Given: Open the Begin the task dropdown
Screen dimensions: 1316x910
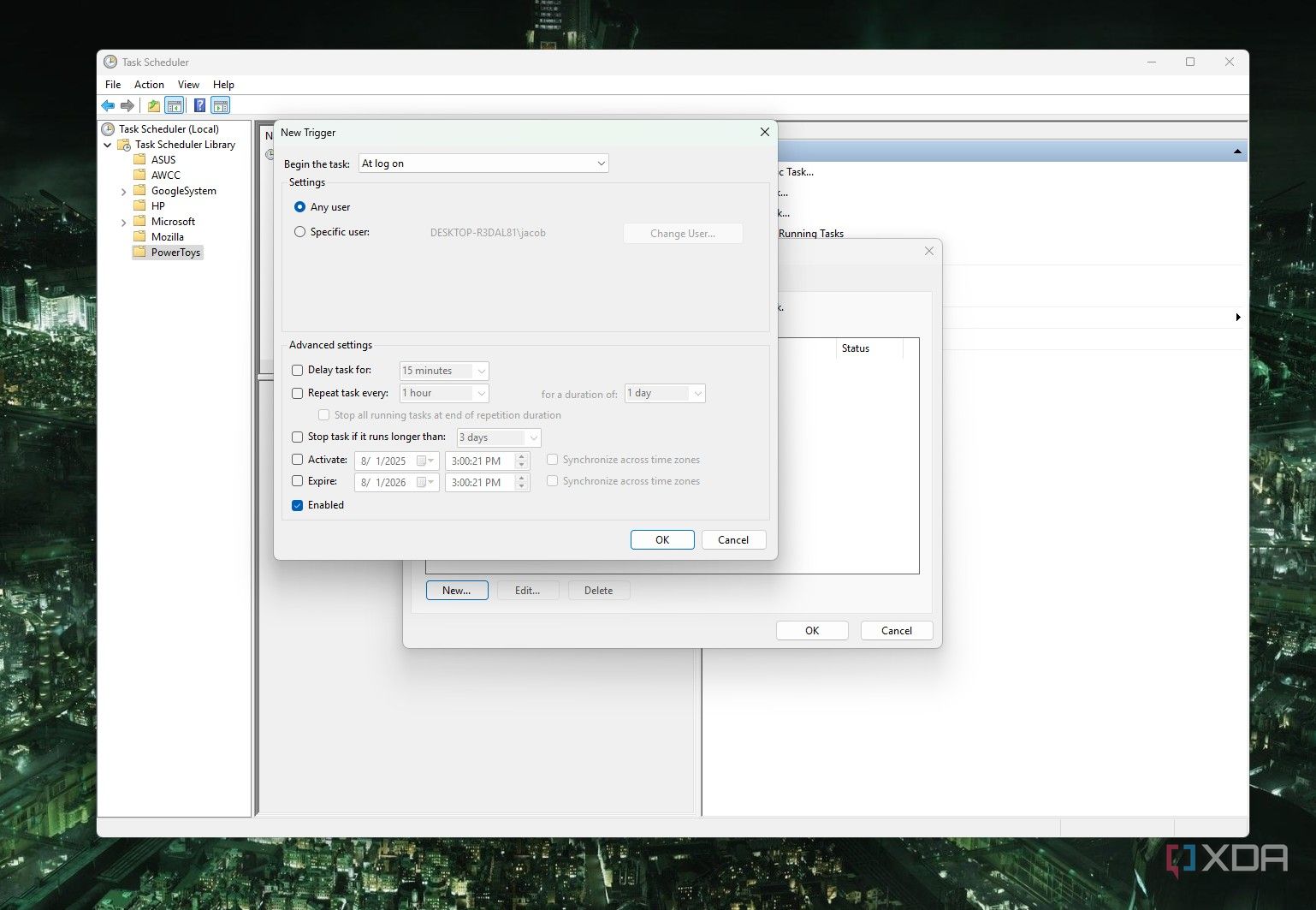Looking at the screenshot, I should [483, 164].
